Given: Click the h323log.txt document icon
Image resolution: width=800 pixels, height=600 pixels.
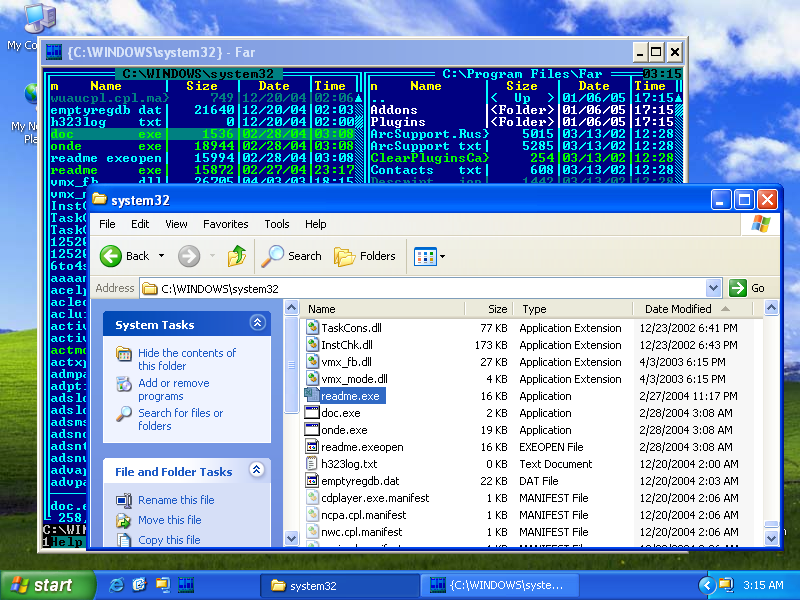Looking at the screenshot, I should [312, 464].
